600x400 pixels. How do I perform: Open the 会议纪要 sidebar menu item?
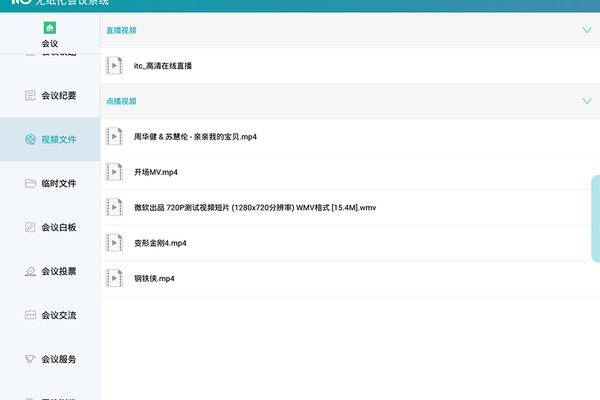(58, 95)
